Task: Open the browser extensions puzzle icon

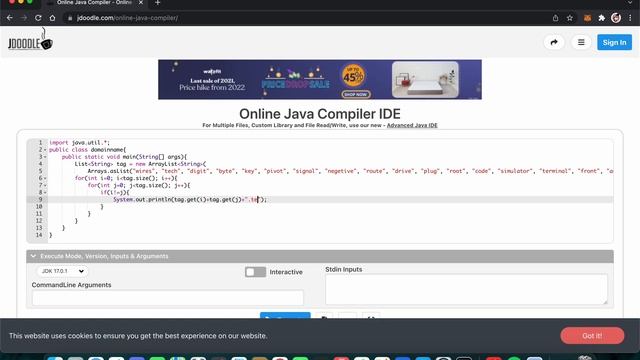Action: point(602,18)
